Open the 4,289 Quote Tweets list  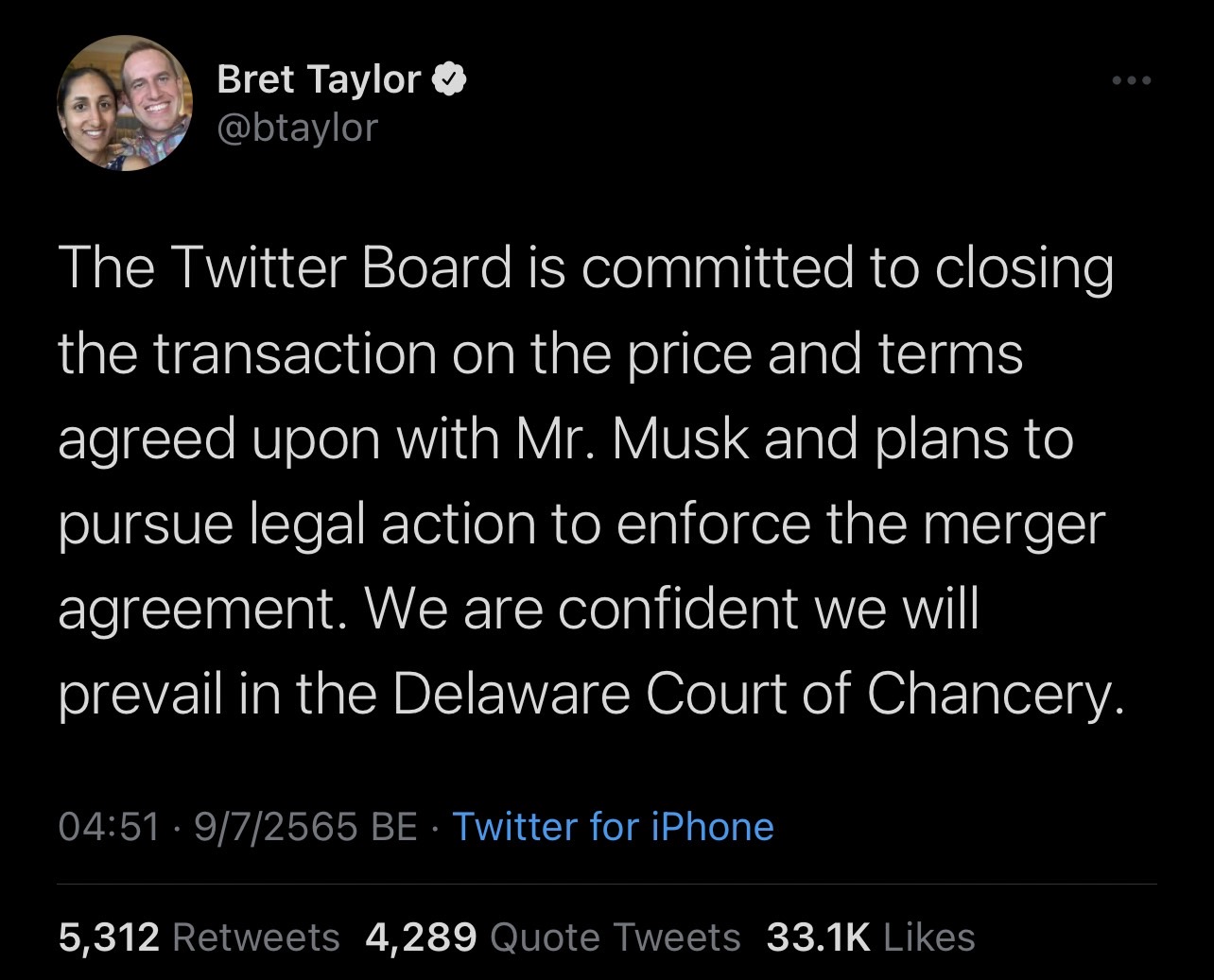coord(552,937)
